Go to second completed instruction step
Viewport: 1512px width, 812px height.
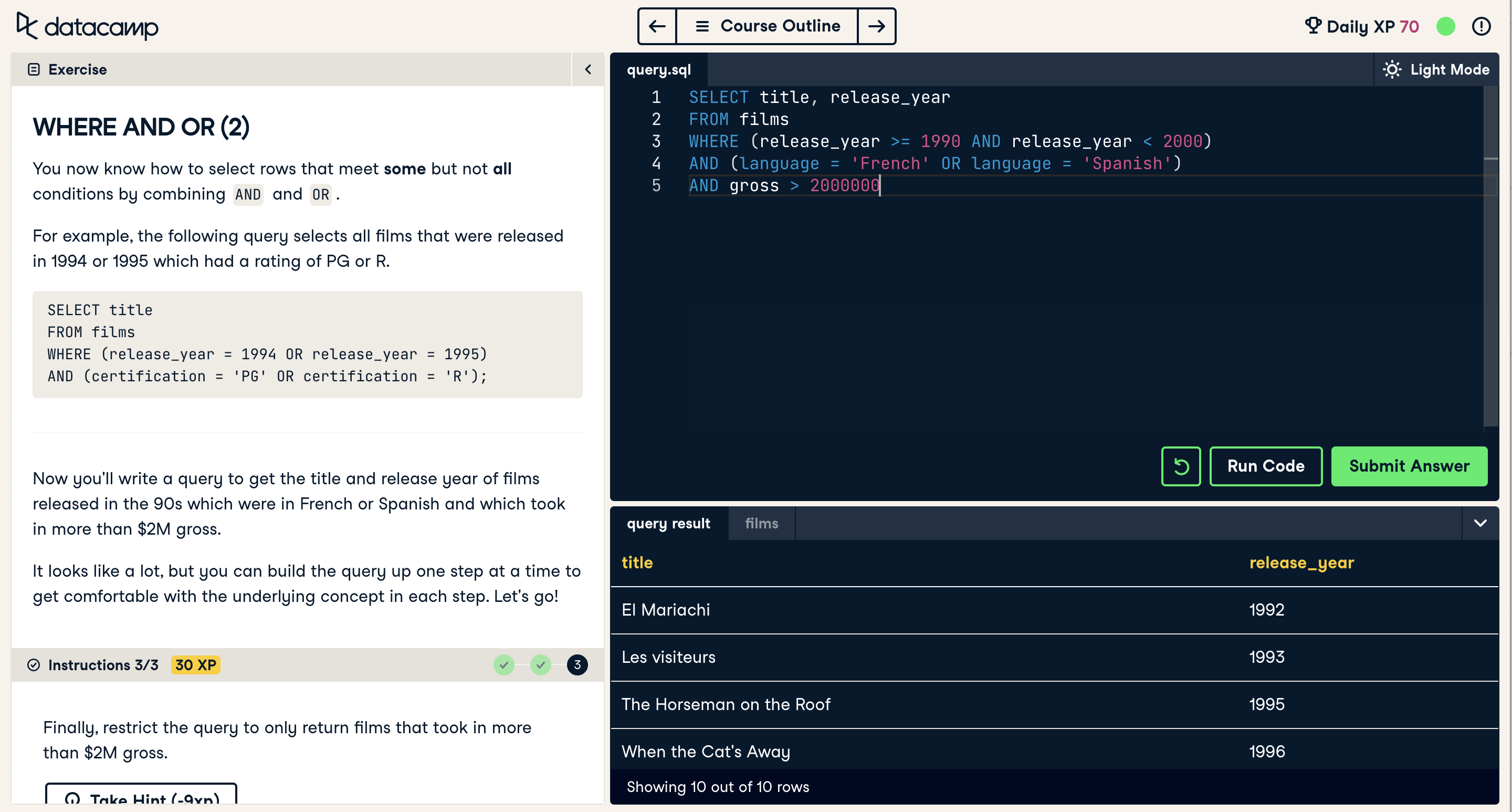click(541, 665)
